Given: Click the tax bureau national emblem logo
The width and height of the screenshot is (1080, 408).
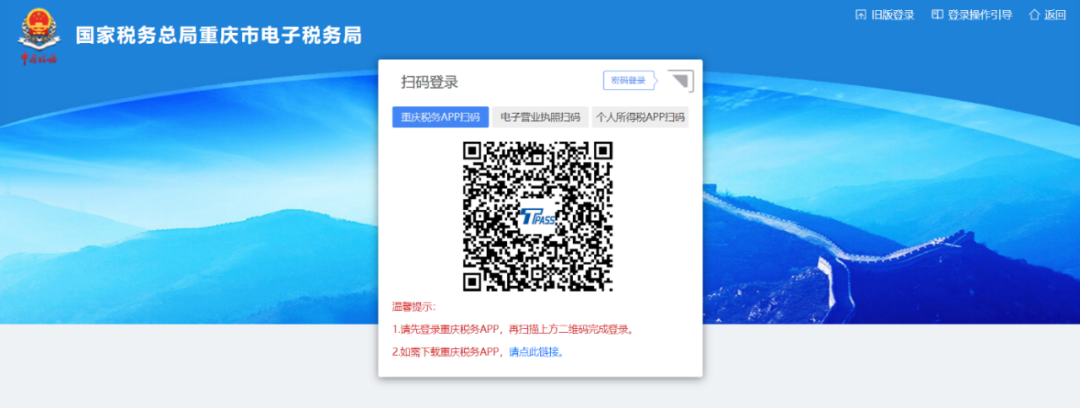Looking at the screenshot, I should point(39,36).
